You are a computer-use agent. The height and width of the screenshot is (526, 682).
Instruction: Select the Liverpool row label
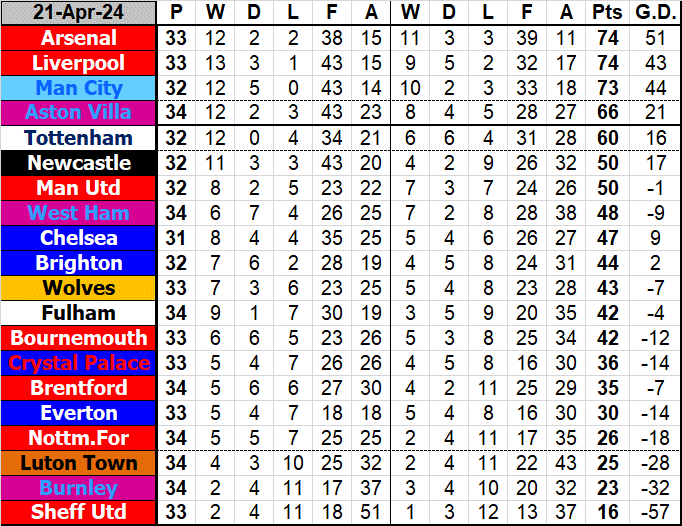[x=78, y=63]
